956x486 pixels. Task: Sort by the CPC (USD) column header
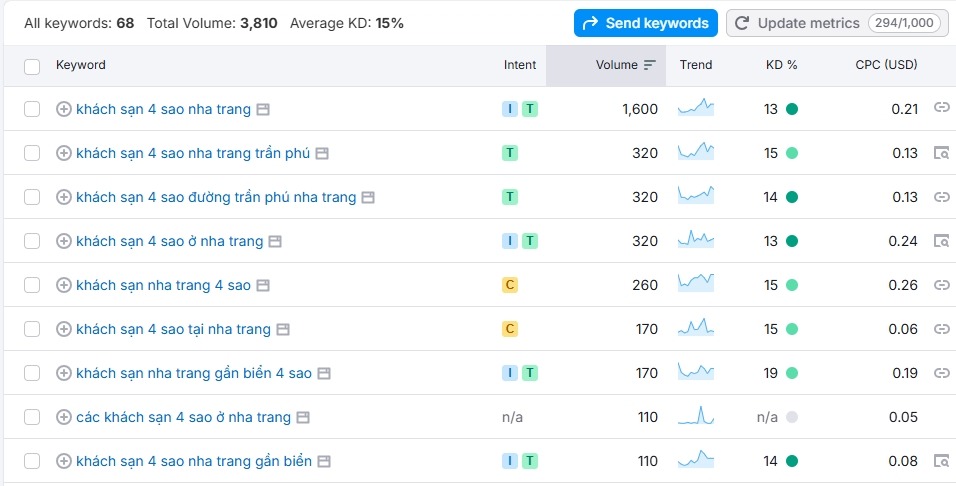886,65
